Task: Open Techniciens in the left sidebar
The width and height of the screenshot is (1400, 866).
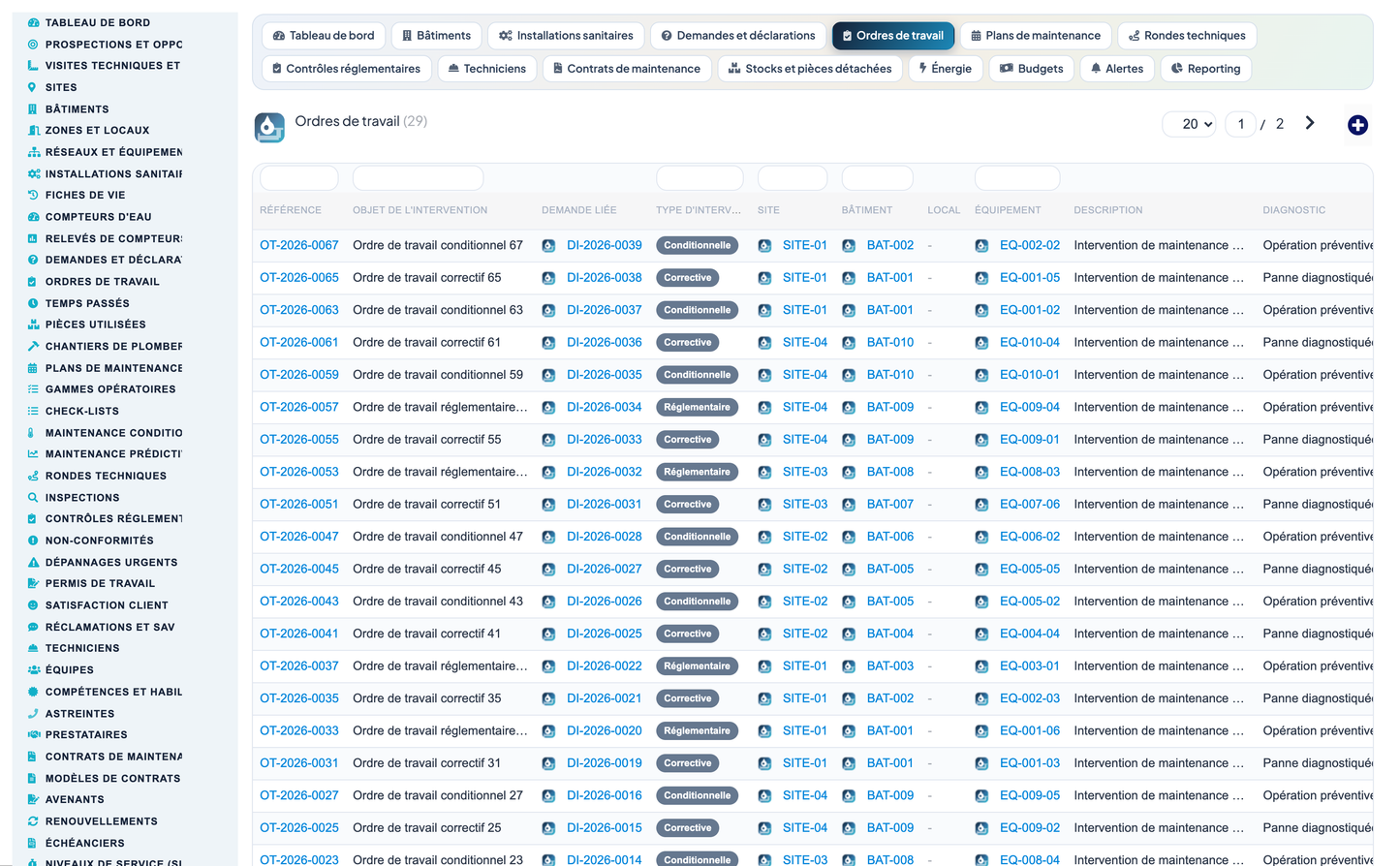Action: (82, 648)
